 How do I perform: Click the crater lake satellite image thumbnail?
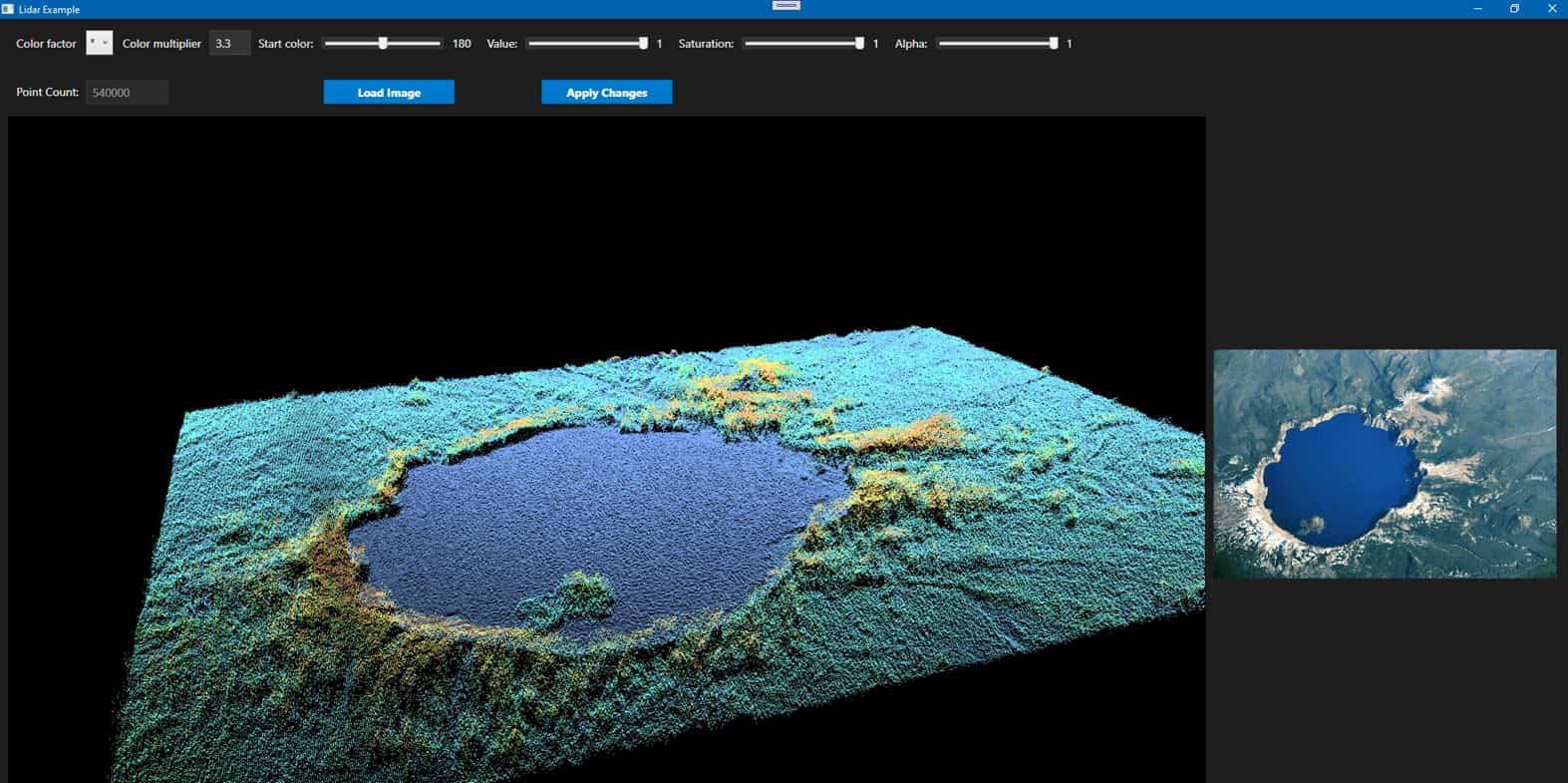1385,463
